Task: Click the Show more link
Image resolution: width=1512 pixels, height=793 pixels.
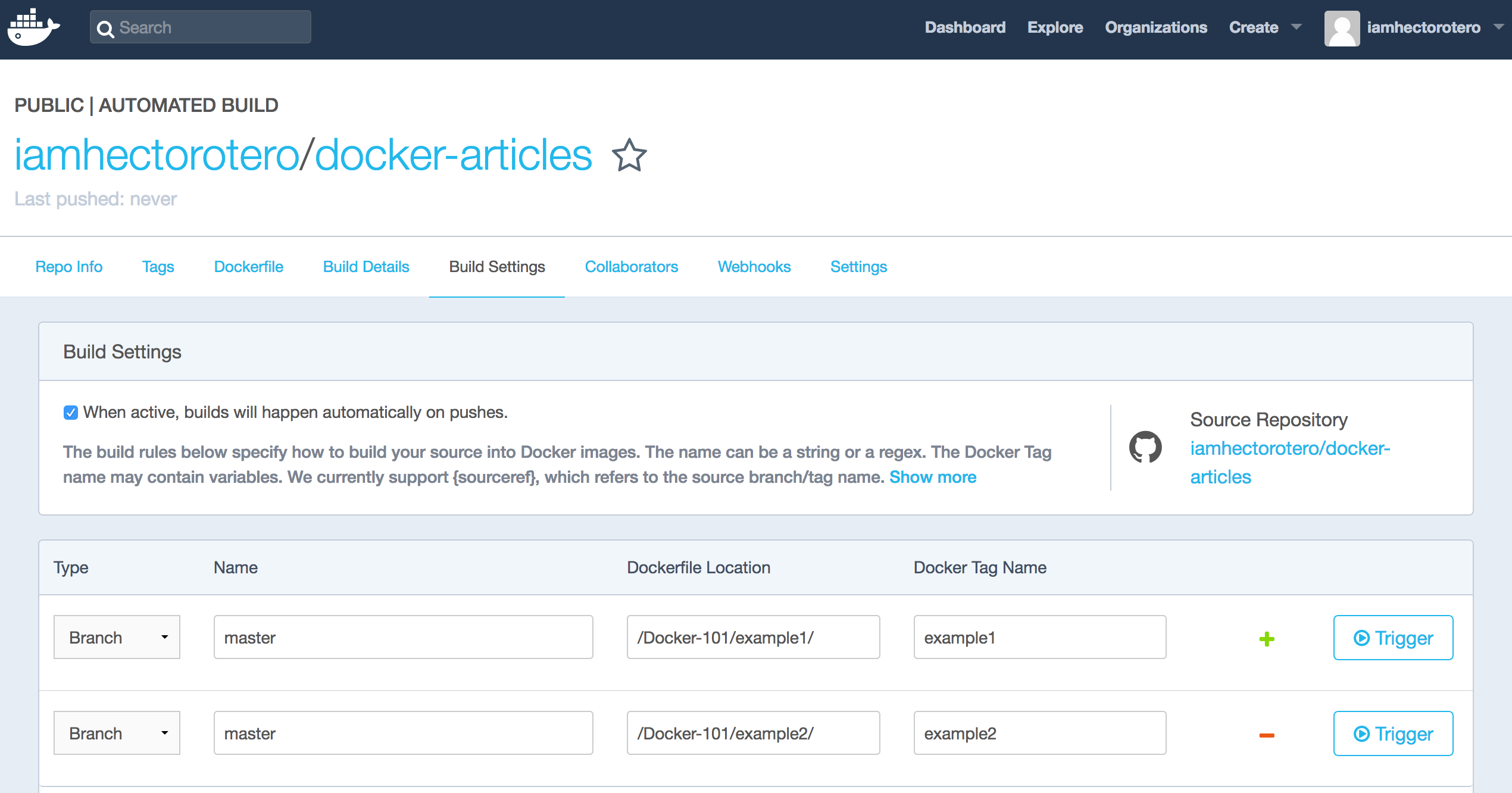Action: tap(933, 477)
